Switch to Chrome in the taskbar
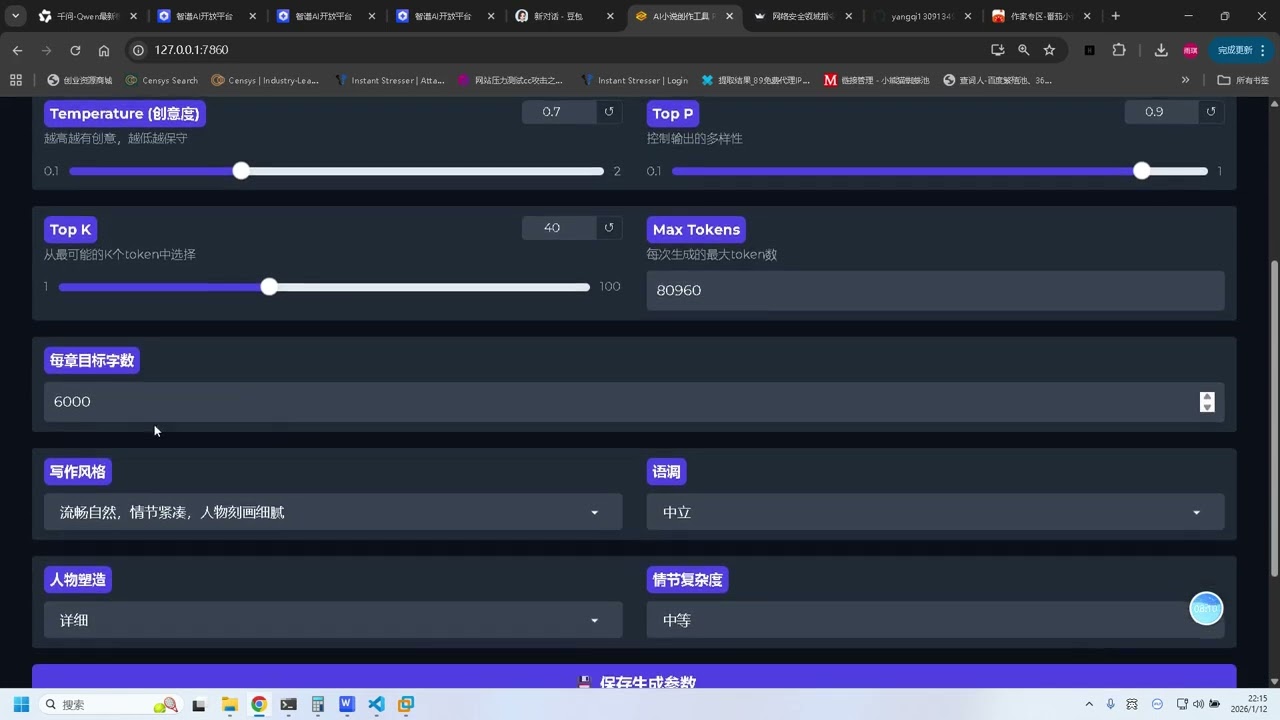The width and height of the screenshot is (1280, 720). [259, 704]
